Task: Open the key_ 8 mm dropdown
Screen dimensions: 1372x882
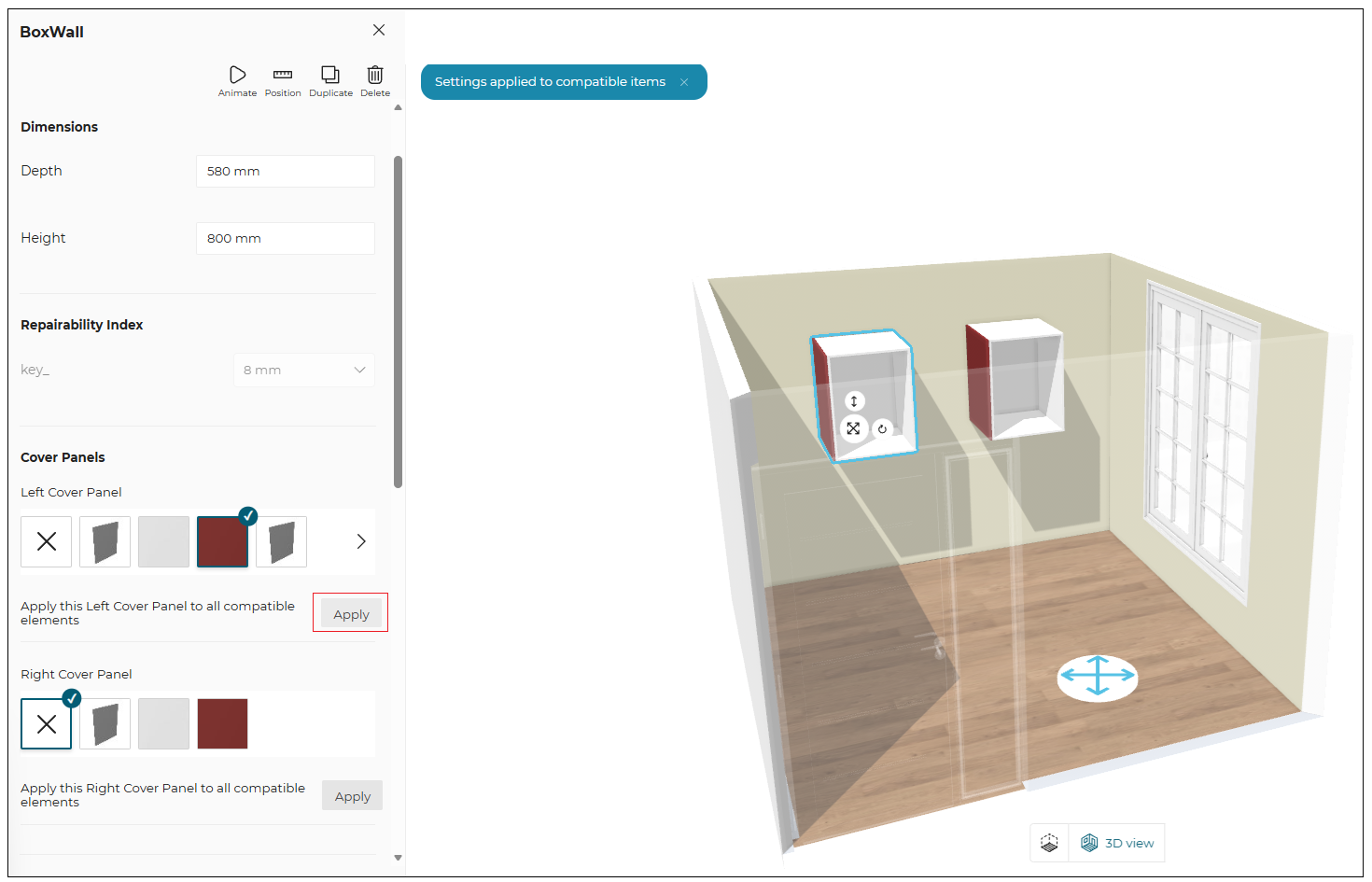Action: coord(304,370)
